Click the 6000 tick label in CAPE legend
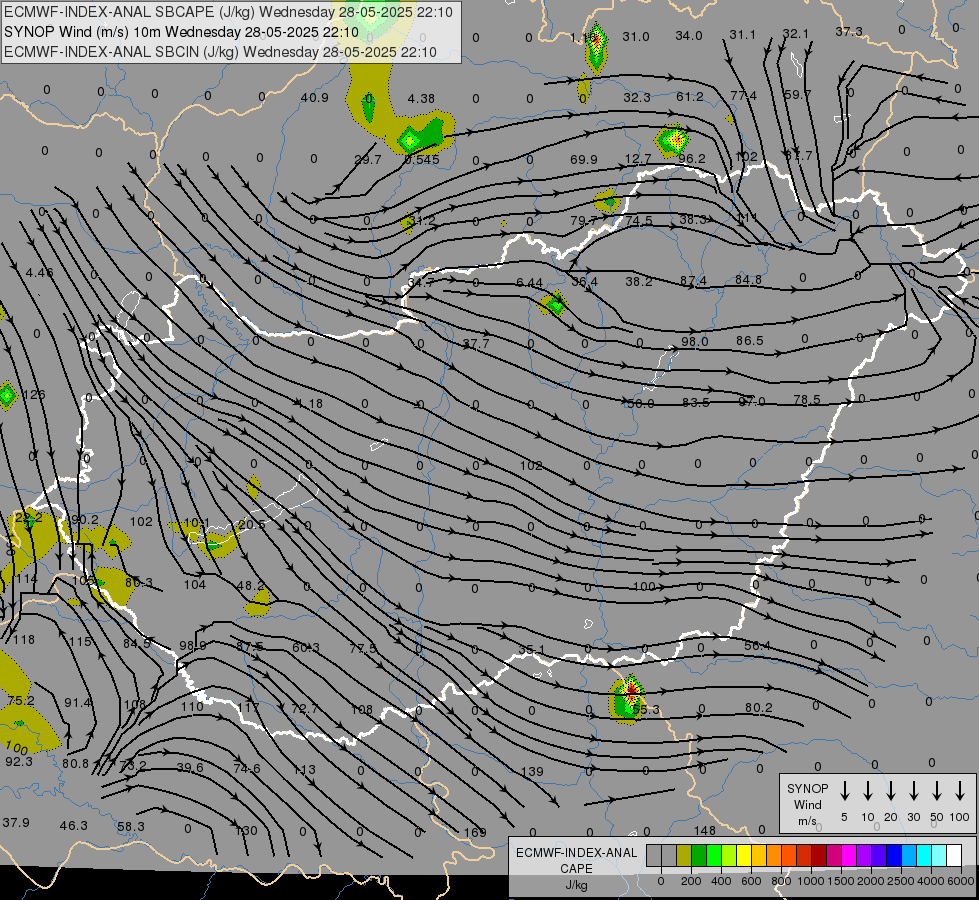The image size is (979, 900). pyautogui.click(x=961, y=881)
